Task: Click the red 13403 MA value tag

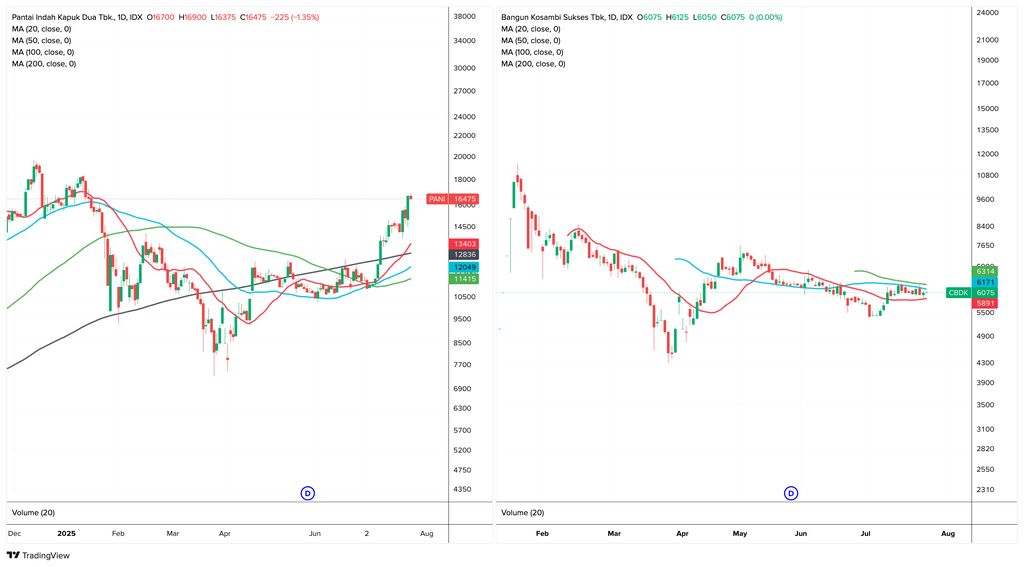Action: [464, 244]
